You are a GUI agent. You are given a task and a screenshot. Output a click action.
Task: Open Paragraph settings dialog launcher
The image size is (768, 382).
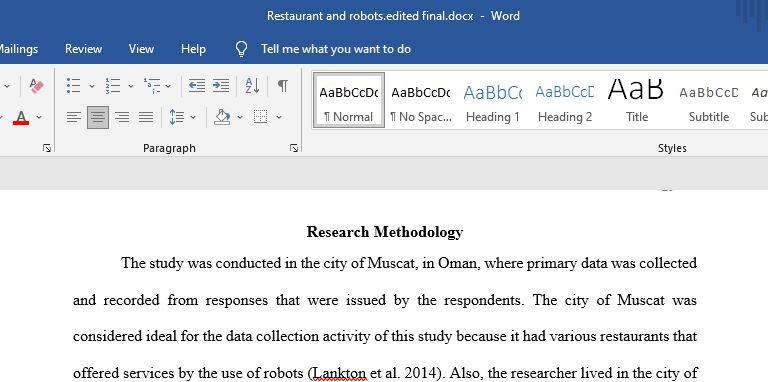(x=294, y=148)
